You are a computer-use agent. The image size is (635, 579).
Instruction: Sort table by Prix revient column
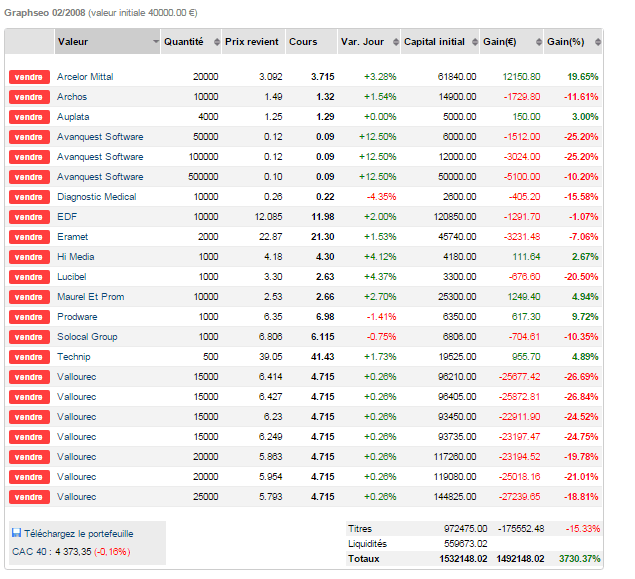250,42
